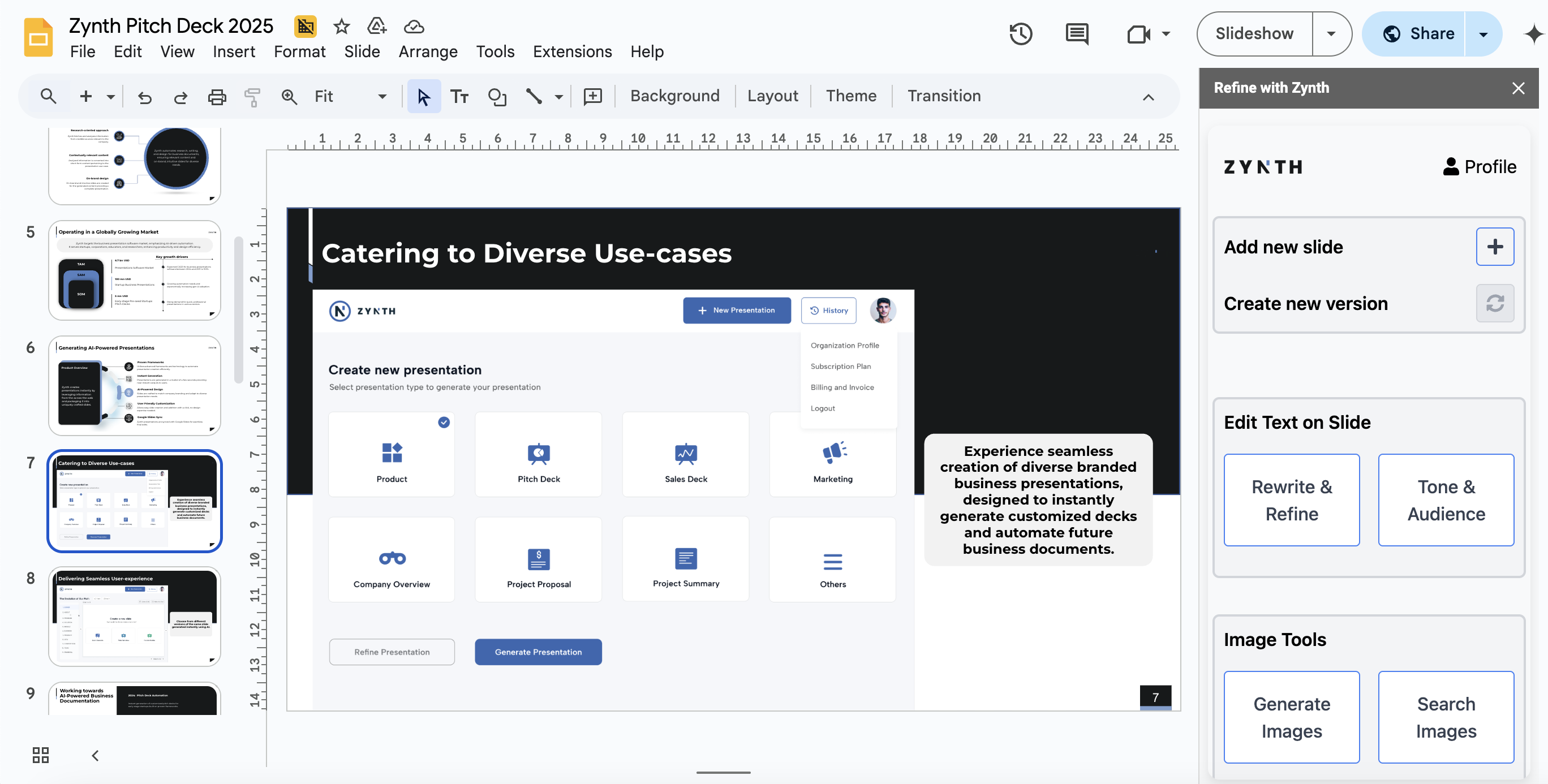
Task: Open the Share options dropdown arrow
Action: [x=1483, y=33]
